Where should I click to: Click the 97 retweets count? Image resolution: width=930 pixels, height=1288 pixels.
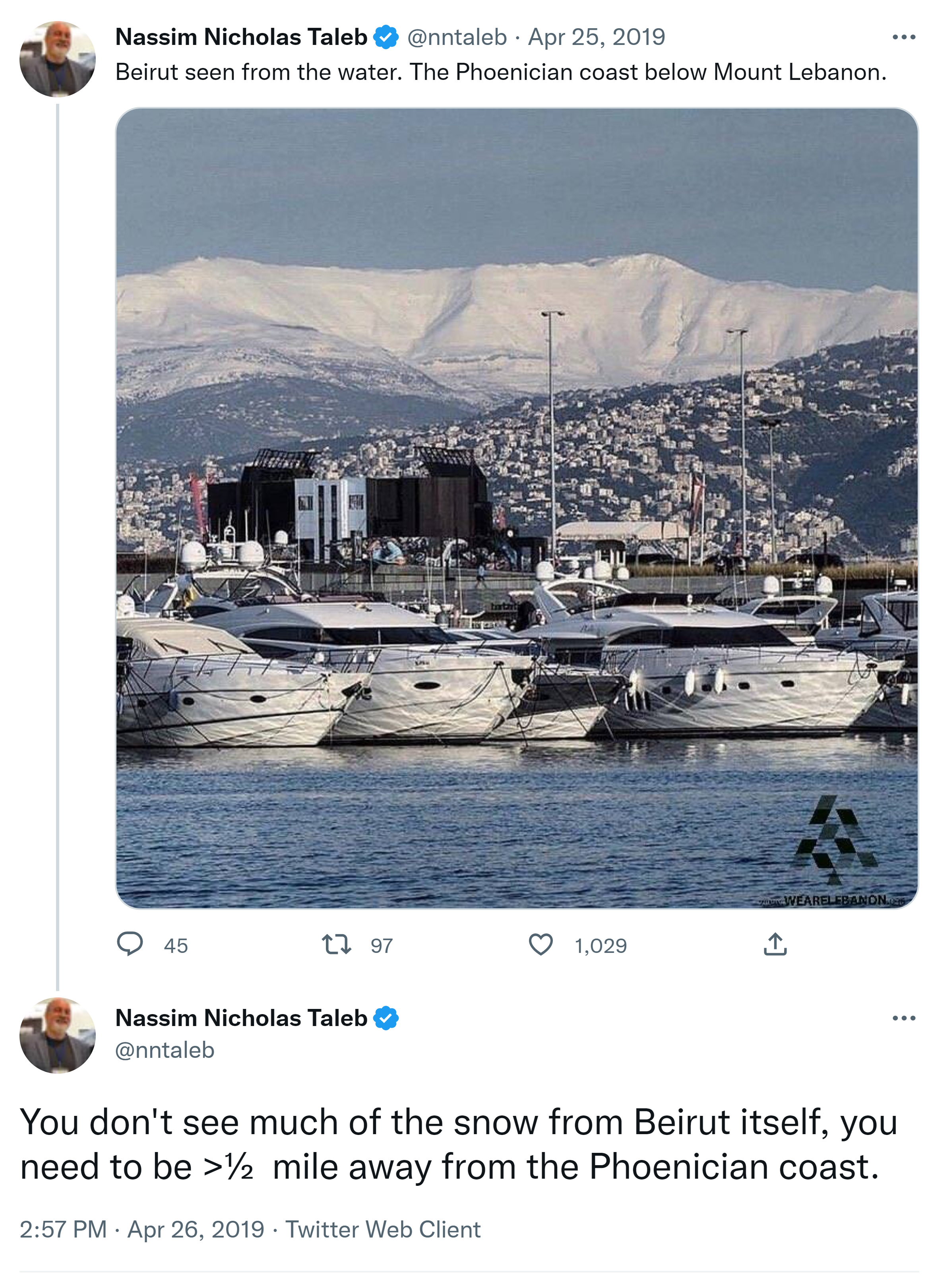[382, 946]
